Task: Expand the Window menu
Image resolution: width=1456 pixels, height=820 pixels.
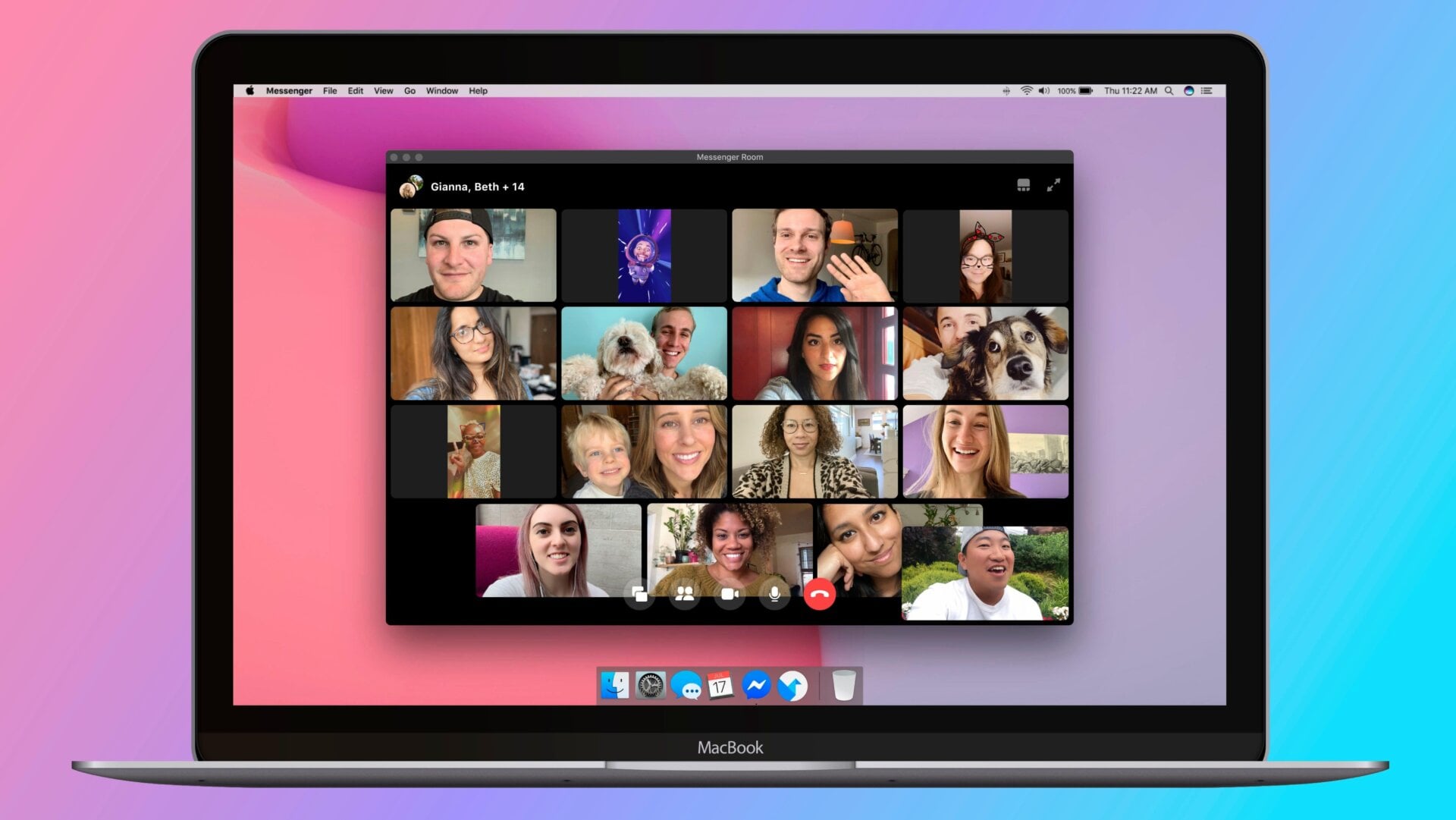Action: click(441, 90)
